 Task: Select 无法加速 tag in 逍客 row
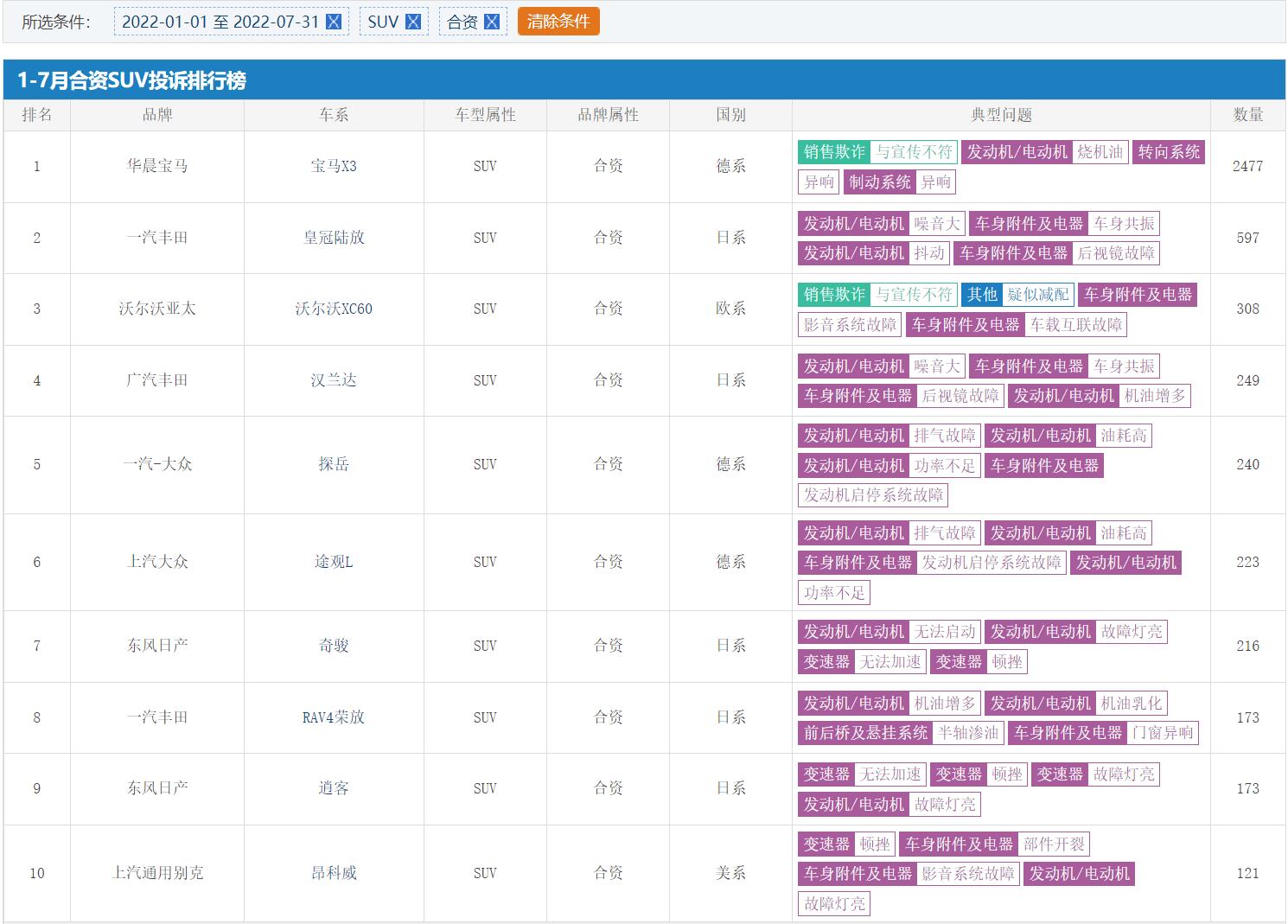coord(890,774)
